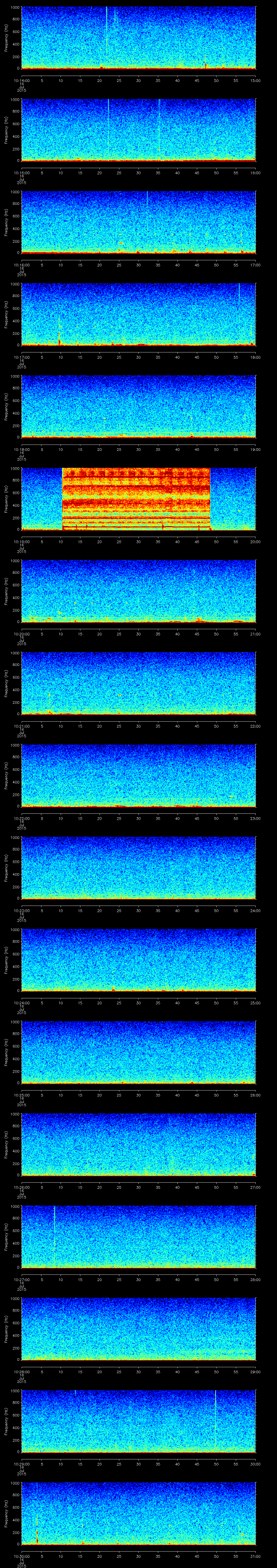277x1568 pixels.
Task: Click the 17:00 end time label
Action: click(255, 265)
